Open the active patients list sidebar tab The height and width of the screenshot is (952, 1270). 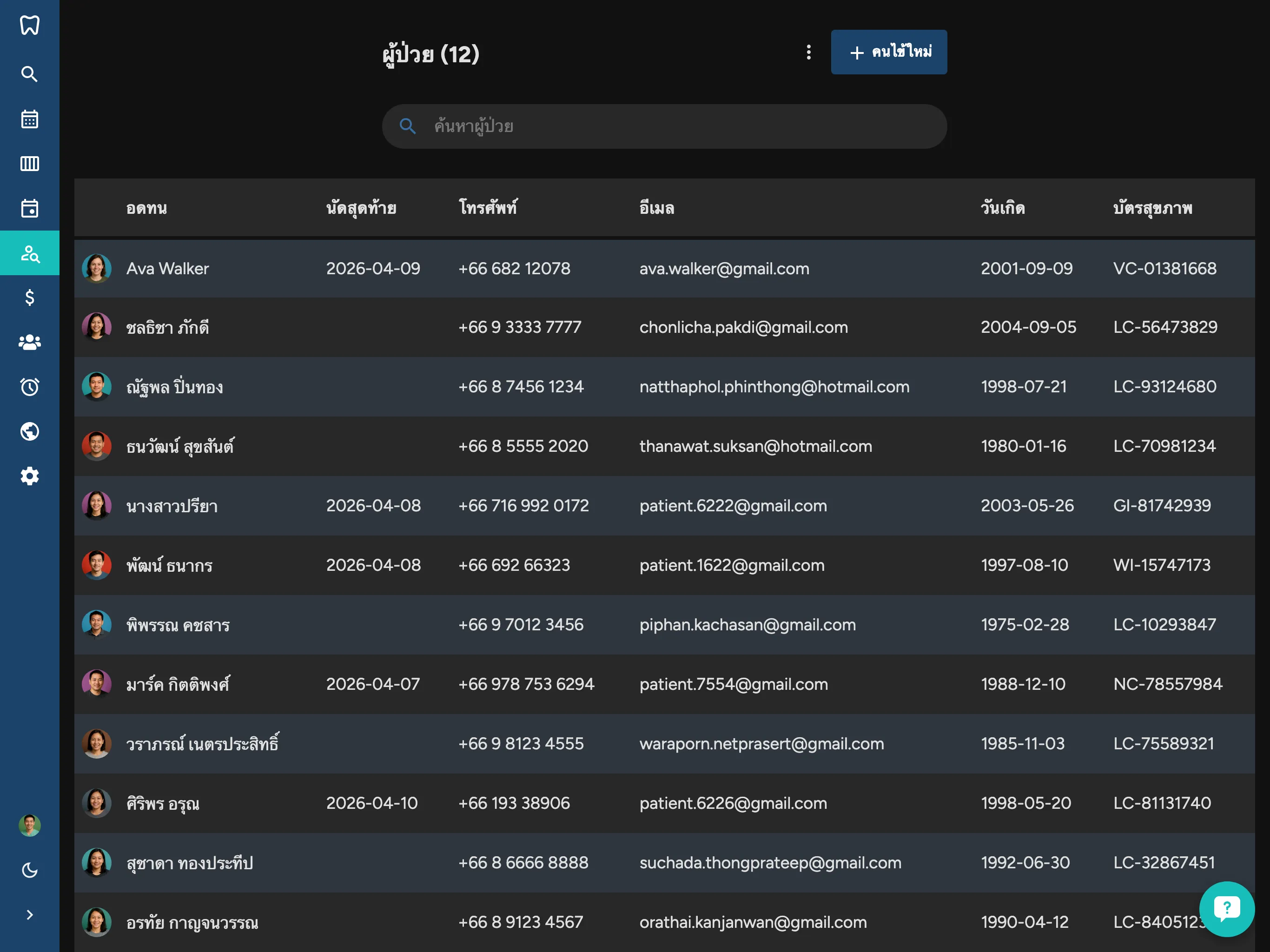click(29, 253)
